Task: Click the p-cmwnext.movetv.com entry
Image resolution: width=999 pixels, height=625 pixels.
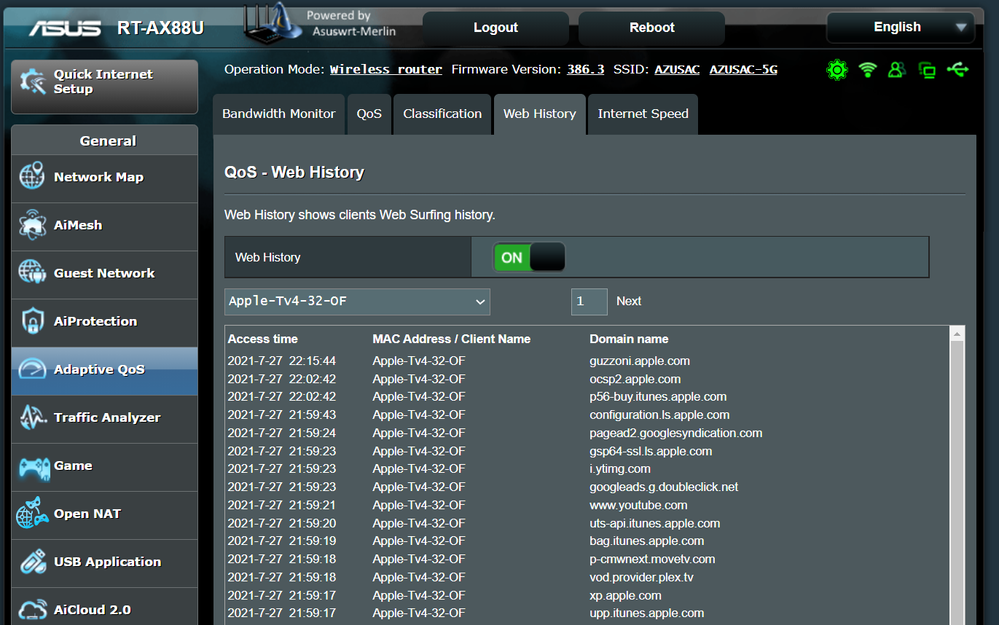Action: pyautogui.click(x=652, y=559)
